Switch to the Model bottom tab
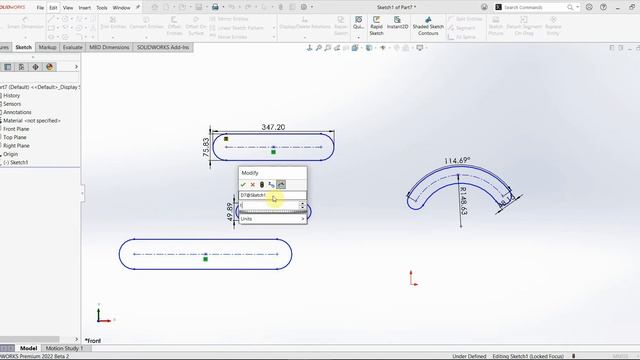 click(29, 348)
